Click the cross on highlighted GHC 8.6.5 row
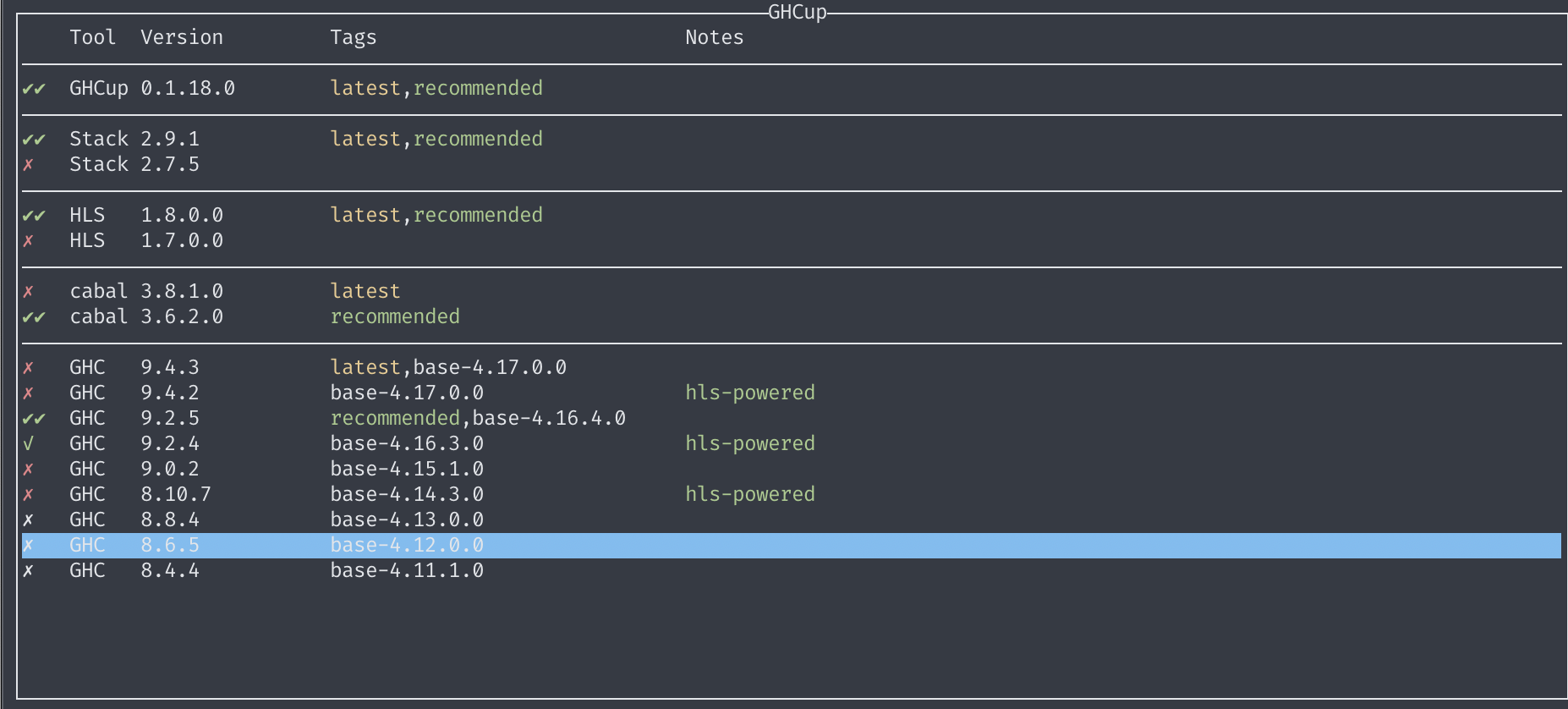 click(28, 546)
